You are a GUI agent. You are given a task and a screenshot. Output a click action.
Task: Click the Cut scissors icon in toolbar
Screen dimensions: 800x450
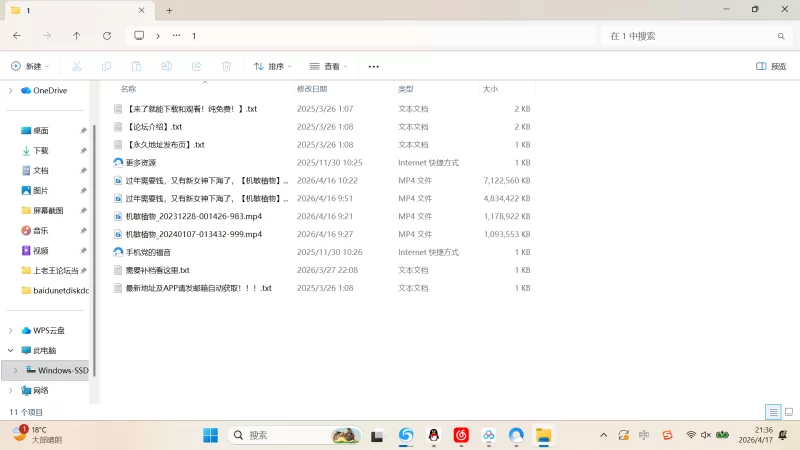[x=77, y=66]
